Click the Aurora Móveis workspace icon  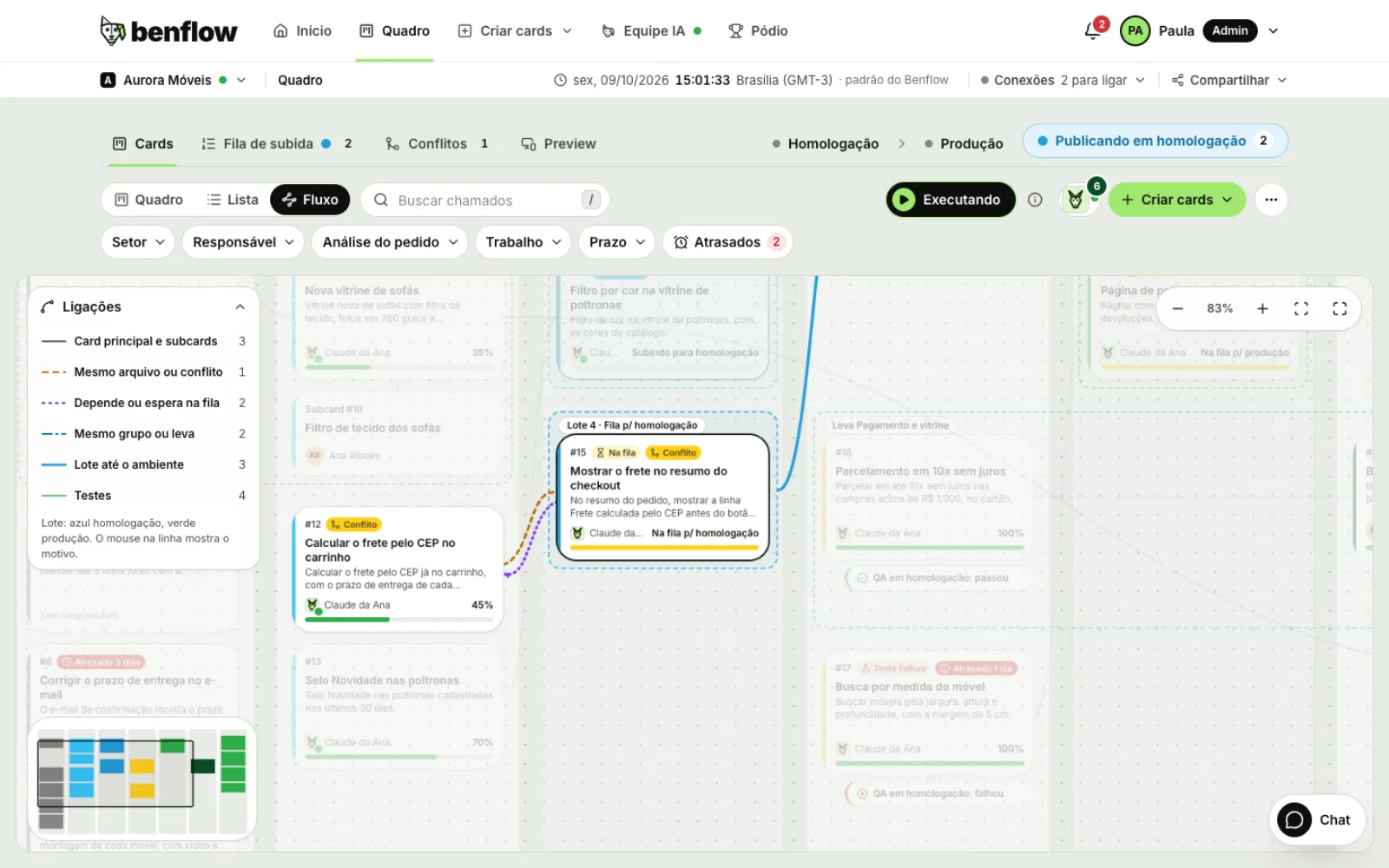click(108, 80)
